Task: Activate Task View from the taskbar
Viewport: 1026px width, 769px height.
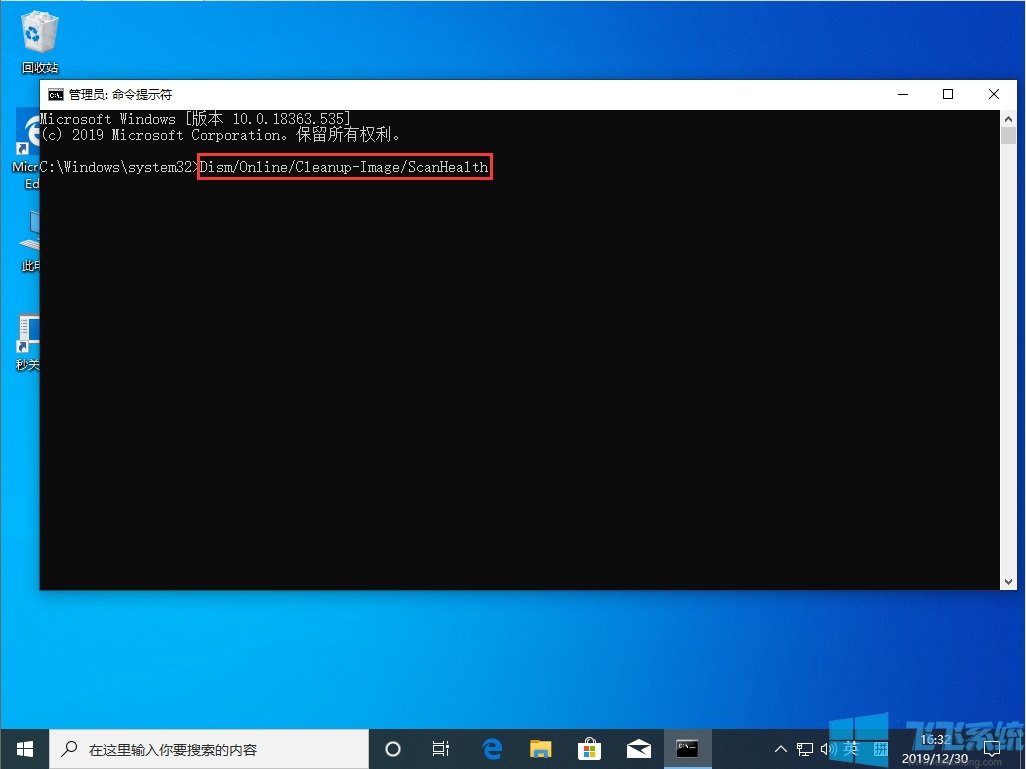Action: click(440, 748)
